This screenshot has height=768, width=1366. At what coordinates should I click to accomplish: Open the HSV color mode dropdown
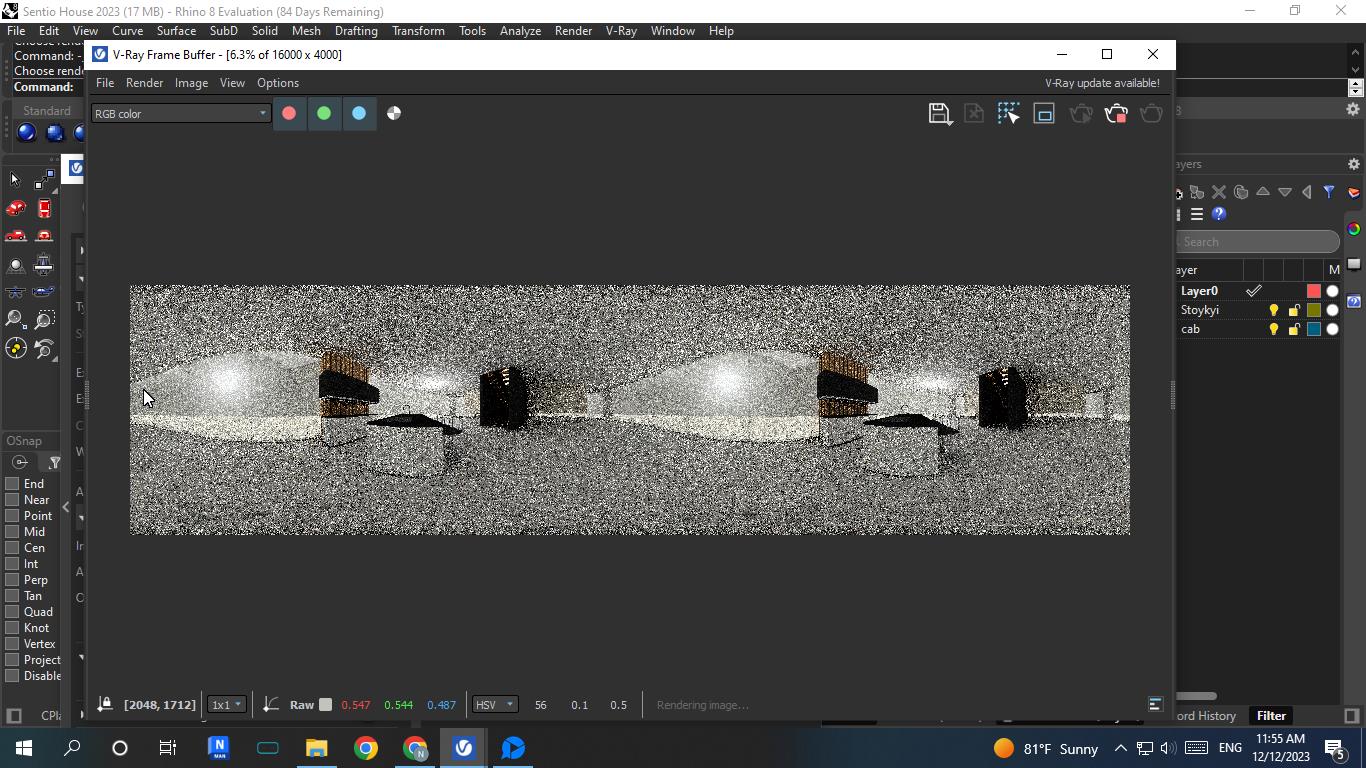click(x=495, y=705)
